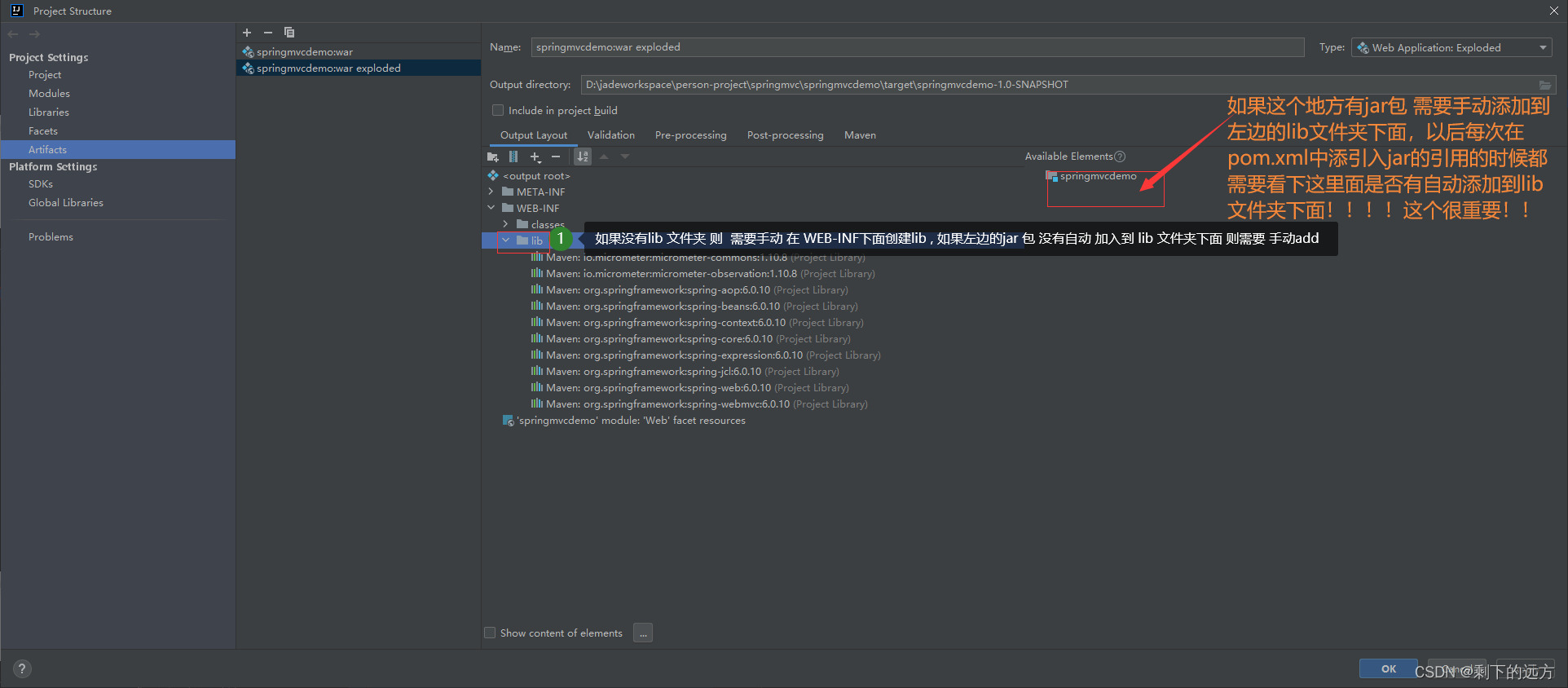
Task: Open Available Elements help icon
Action: coord(1120,157)
